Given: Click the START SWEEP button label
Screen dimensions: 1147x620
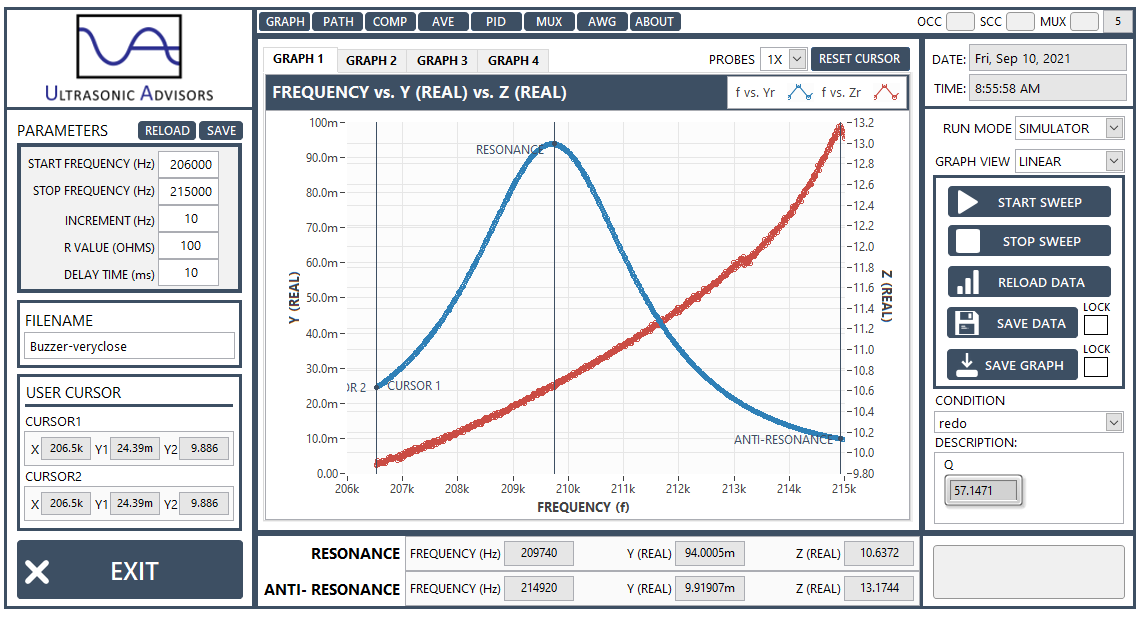Looking at the screenshot, I should coord(1039,203).
